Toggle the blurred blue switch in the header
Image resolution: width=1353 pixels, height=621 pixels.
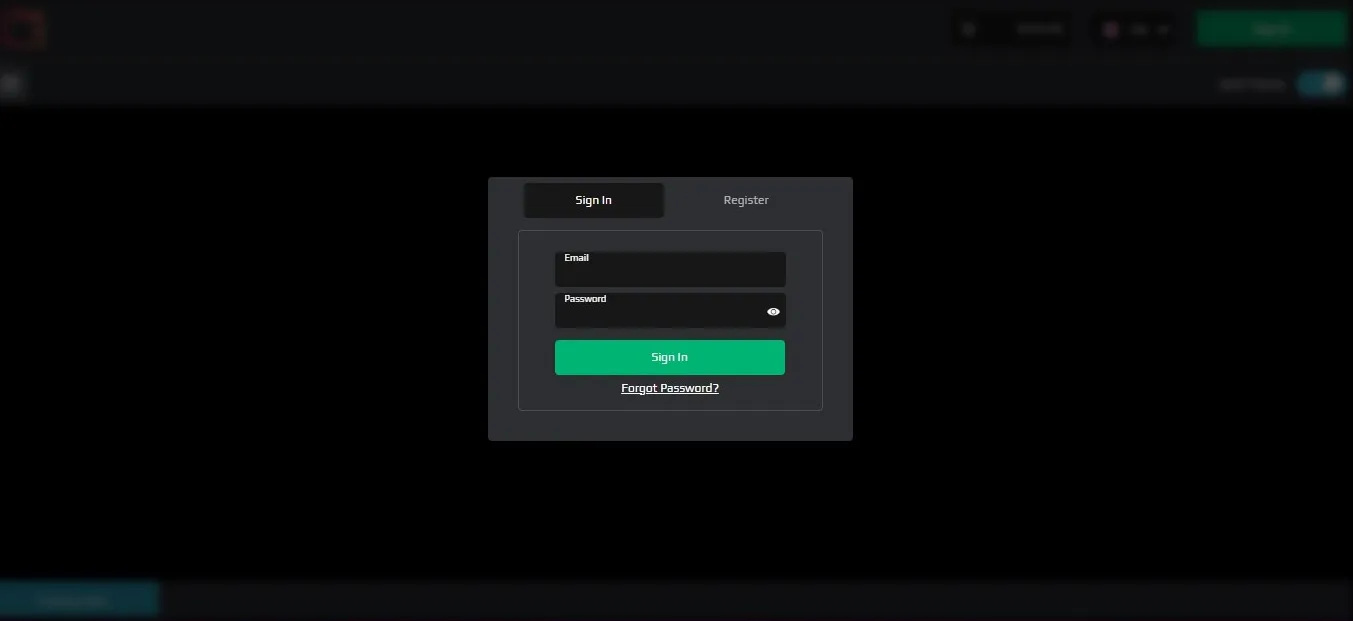1320,84
